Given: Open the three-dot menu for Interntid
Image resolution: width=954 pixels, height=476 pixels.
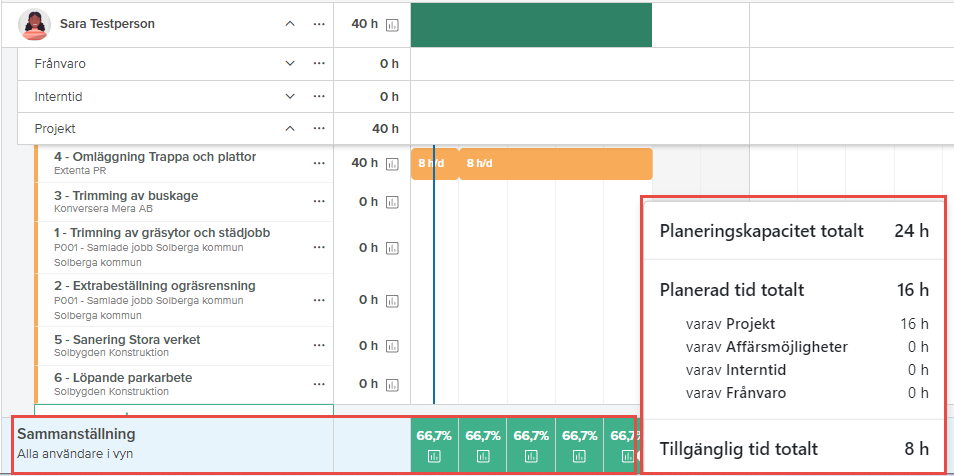Looking at the screenshot, I should point(319,97).
